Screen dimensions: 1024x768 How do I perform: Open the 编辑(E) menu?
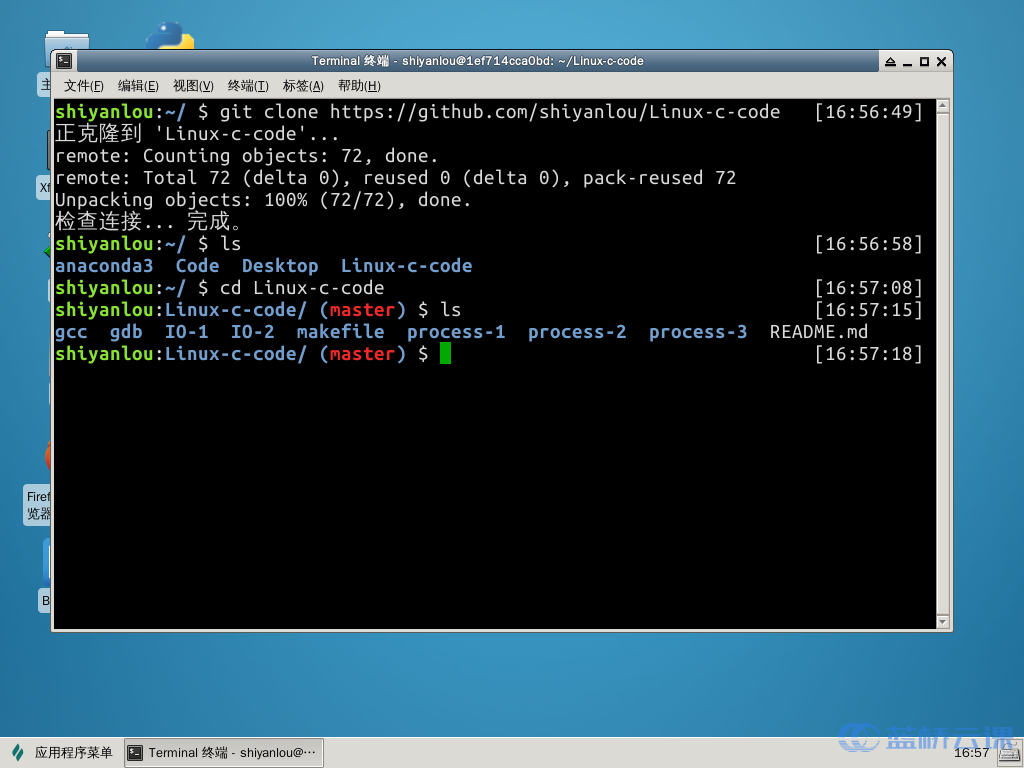[x=138, y=86]
